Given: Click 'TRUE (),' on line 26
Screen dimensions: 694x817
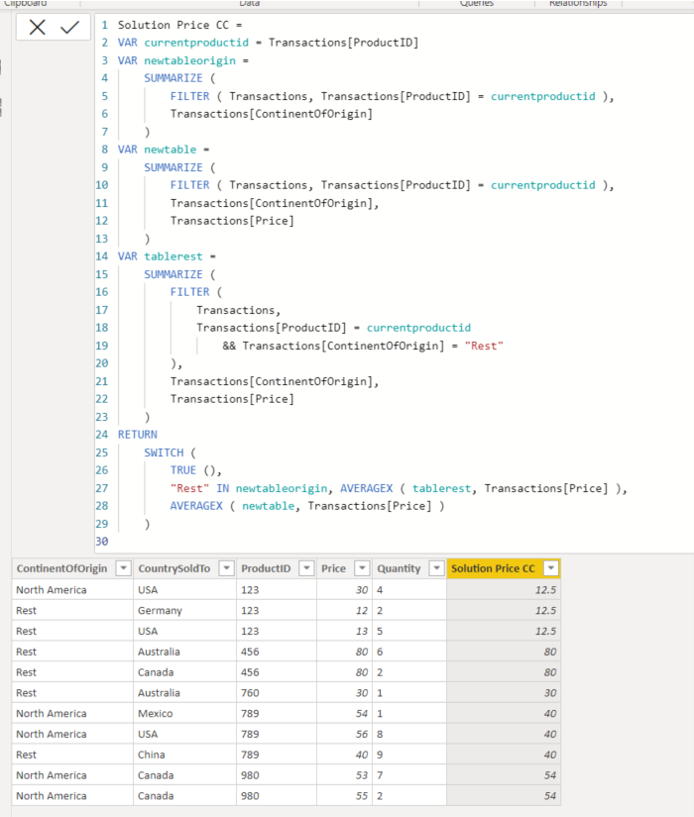Looking at the screenshot, I should point(196,470).
